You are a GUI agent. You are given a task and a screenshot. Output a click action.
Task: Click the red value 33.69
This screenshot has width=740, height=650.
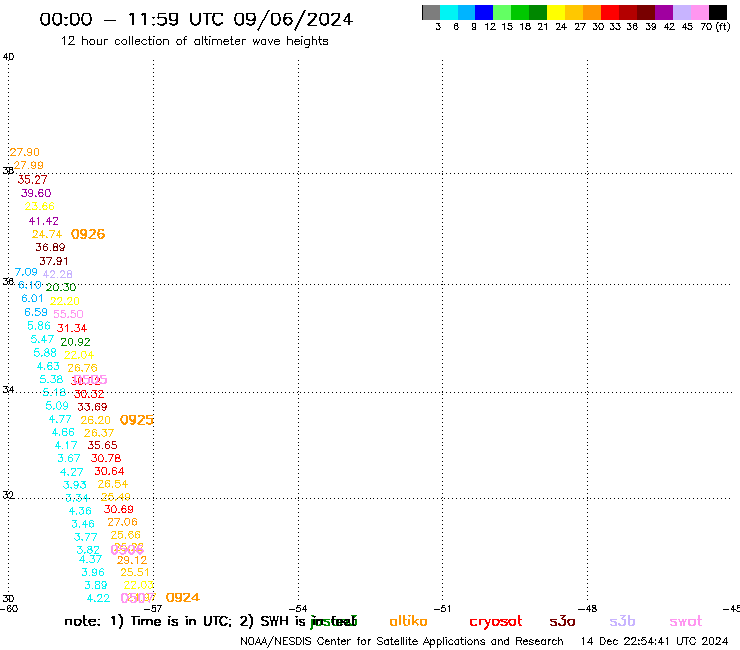[92, 407]
